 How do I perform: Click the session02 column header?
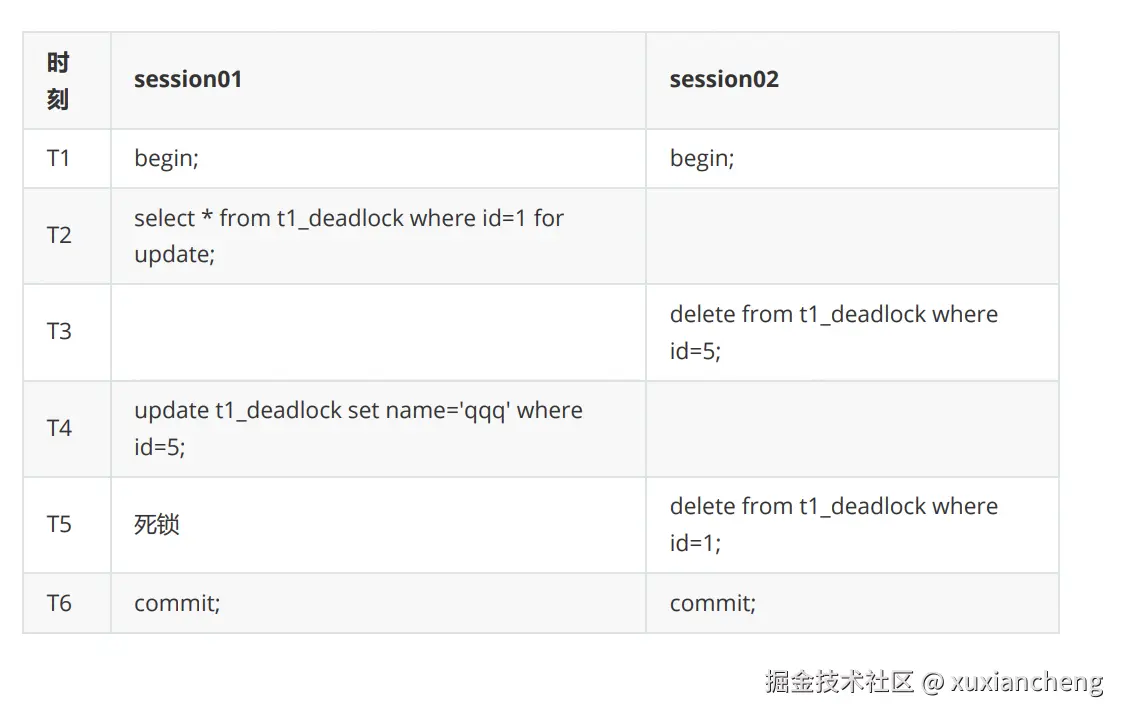pos(724,79)
